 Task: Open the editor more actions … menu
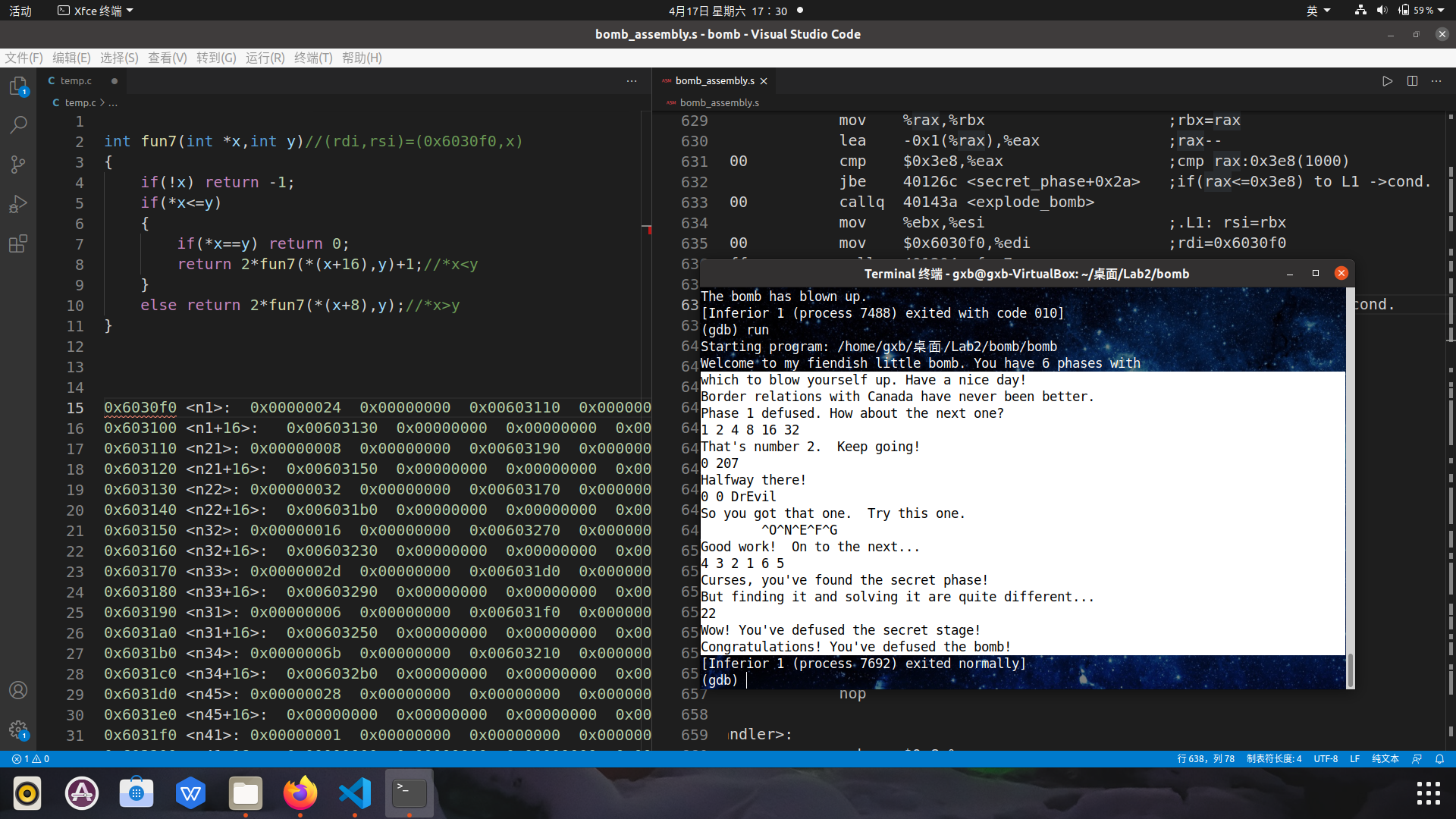tap(1436, 81)
